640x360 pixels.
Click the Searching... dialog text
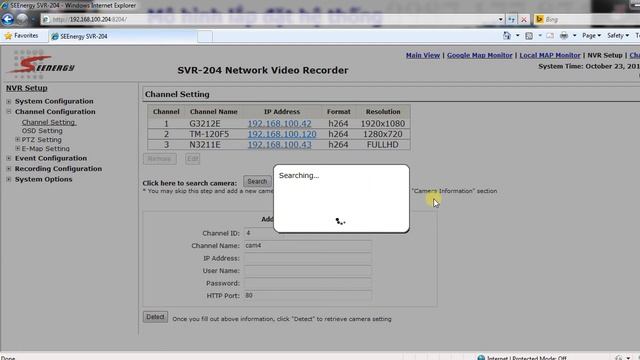[x=299, y=176]
